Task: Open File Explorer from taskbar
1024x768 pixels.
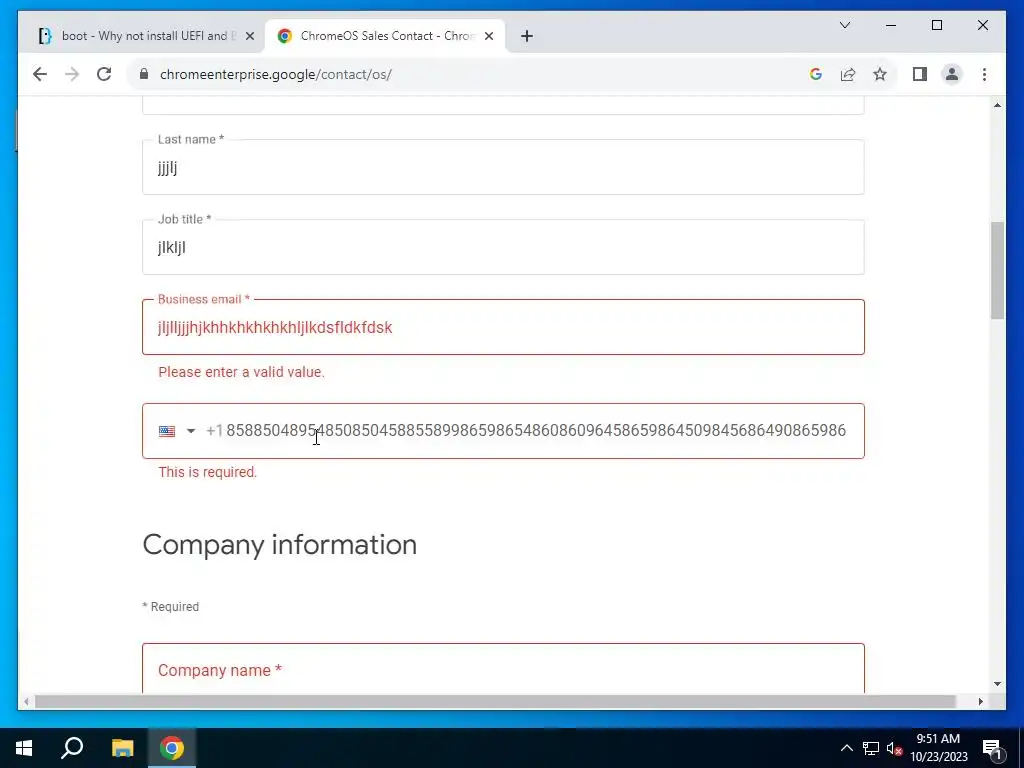Action: (122, 748)
